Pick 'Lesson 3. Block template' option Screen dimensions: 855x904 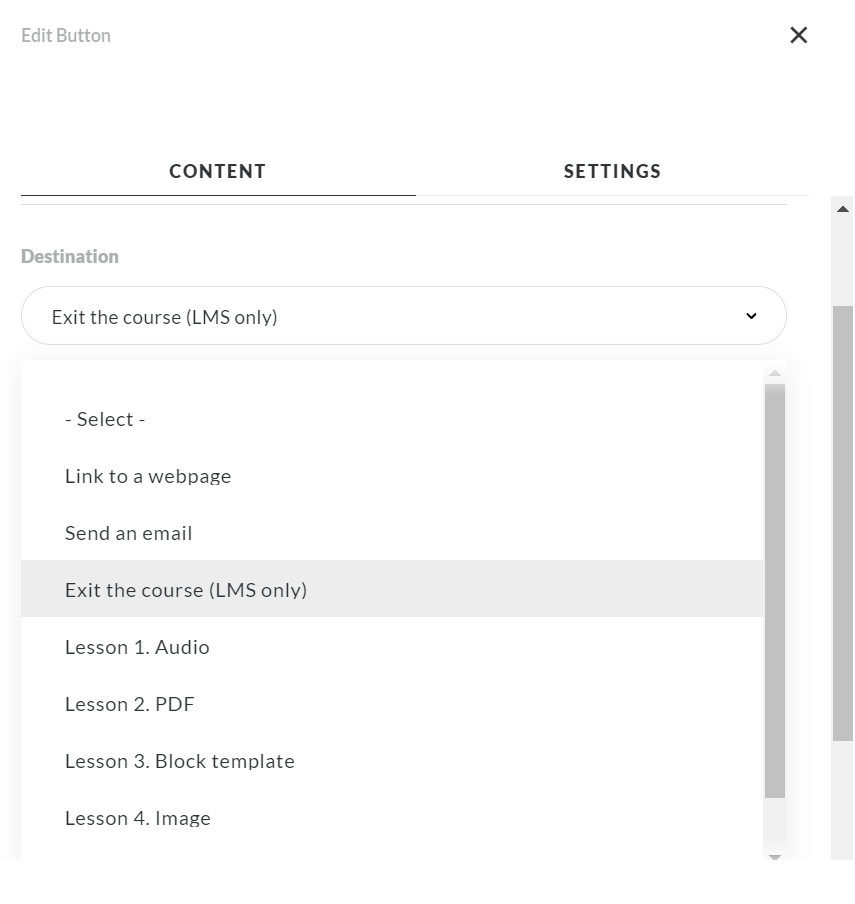(180, 761)
